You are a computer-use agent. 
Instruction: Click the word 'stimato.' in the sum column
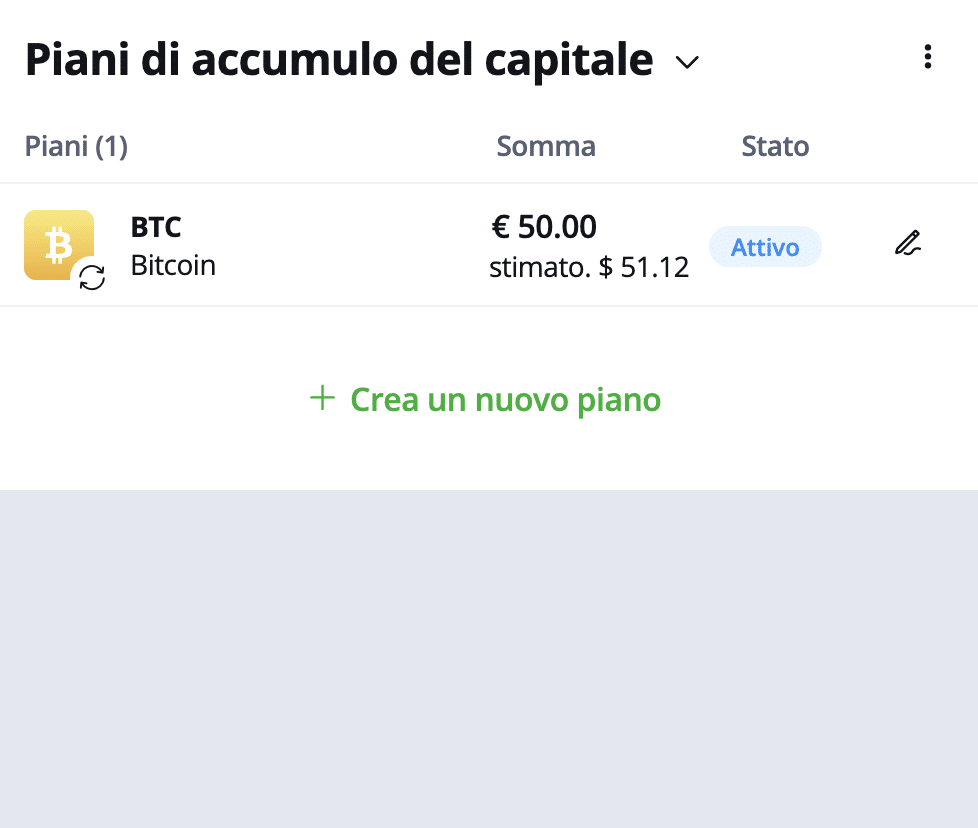[540, 267]
